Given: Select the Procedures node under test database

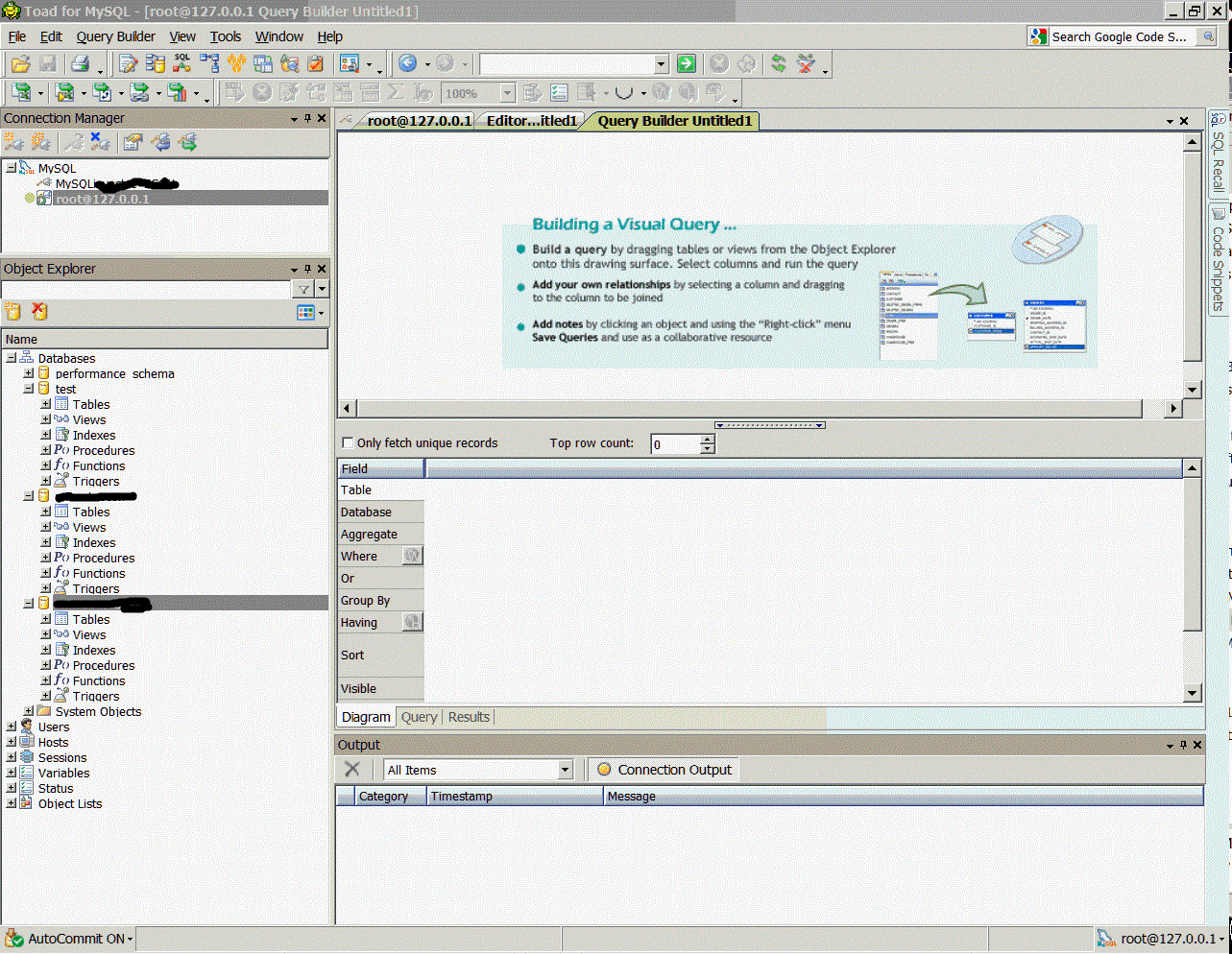Looking at the screenshot, I should pos(103,450).
